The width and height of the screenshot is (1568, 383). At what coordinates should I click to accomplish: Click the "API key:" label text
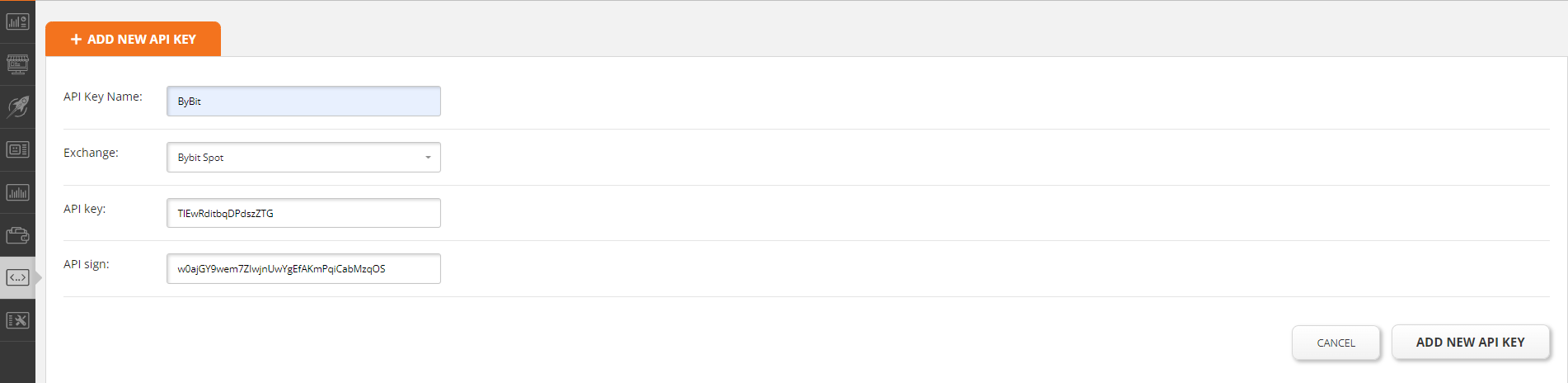pyautogui.click(x=85, y=209)
